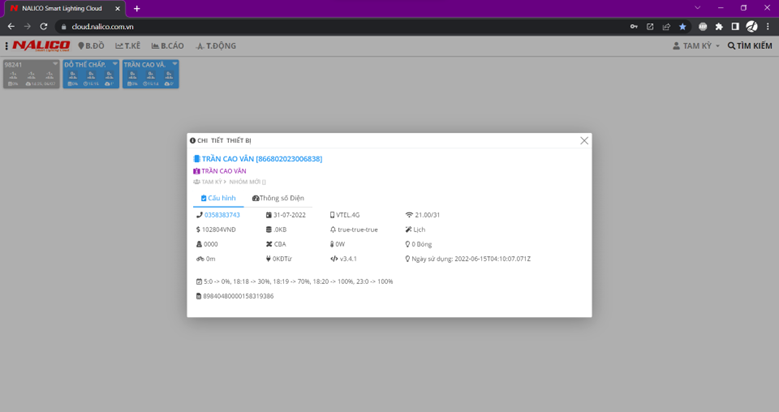The height and width of the screenshot is (412, 779).
Task: Open saved passwords key icon
Action: (634, 27)
